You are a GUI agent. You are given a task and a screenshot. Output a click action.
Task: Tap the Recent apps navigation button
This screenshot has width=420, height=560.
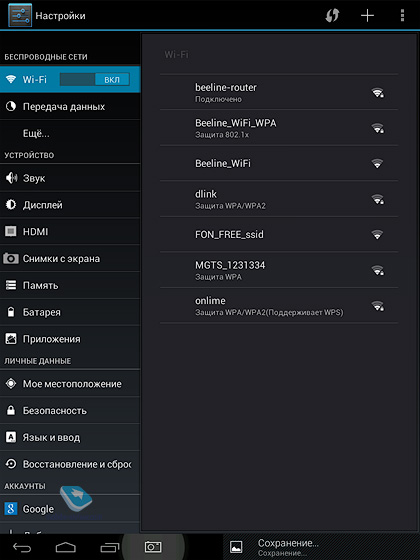tap(110, 547)
